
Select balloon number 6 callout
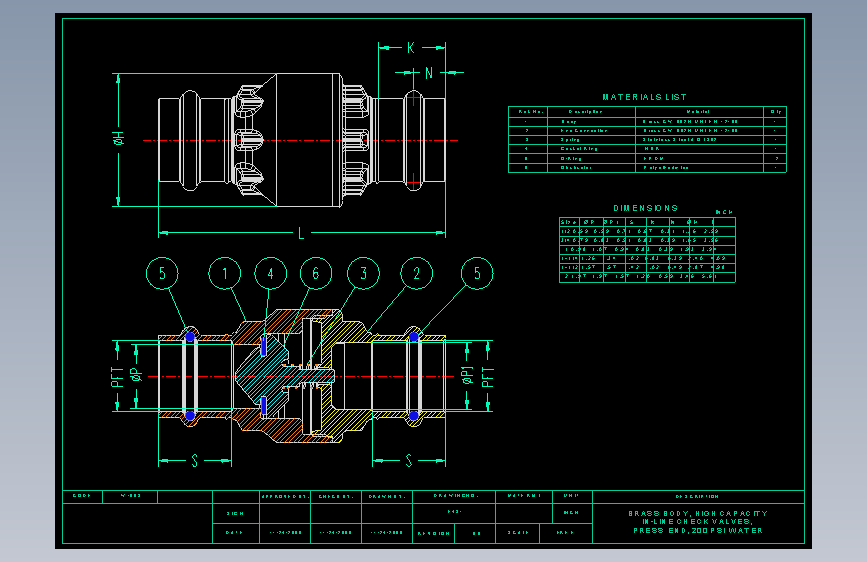tap(316, 273)
